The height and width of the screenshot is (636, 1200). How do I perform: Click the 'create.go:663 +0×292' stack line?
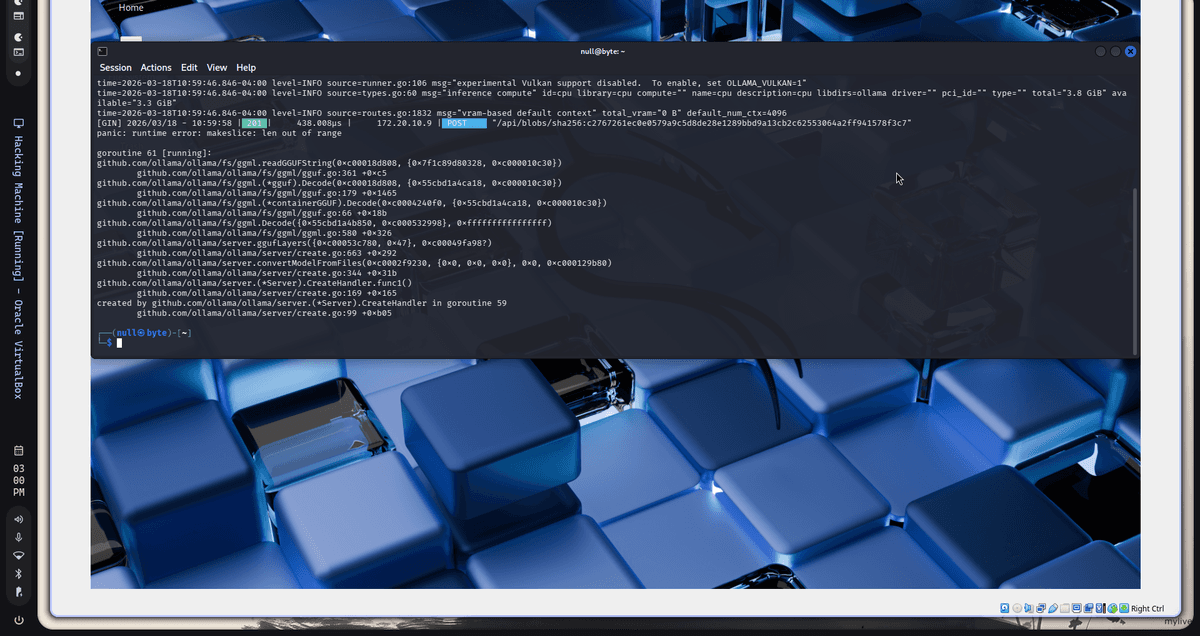[266, 253]
